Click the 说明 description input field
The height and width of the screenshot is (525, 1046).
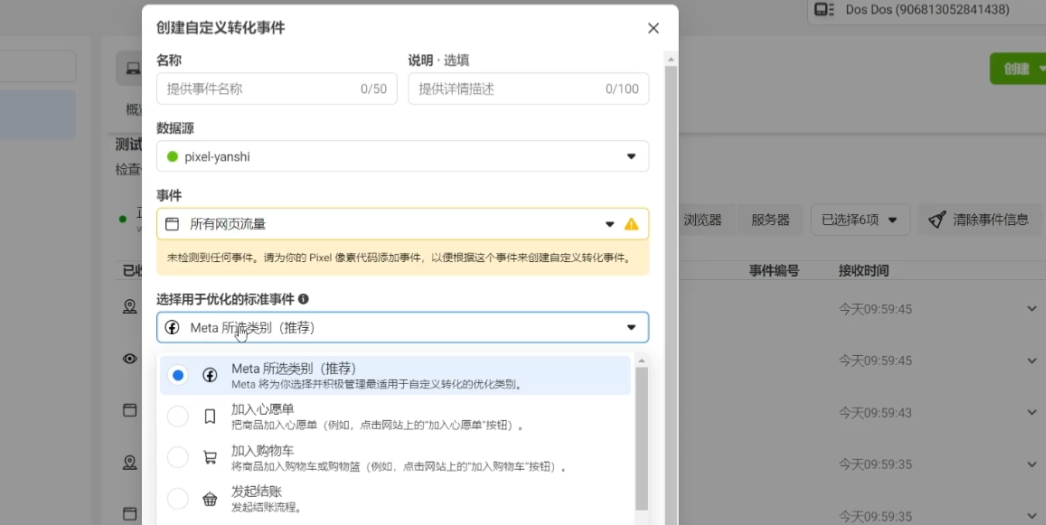(528, 89)
